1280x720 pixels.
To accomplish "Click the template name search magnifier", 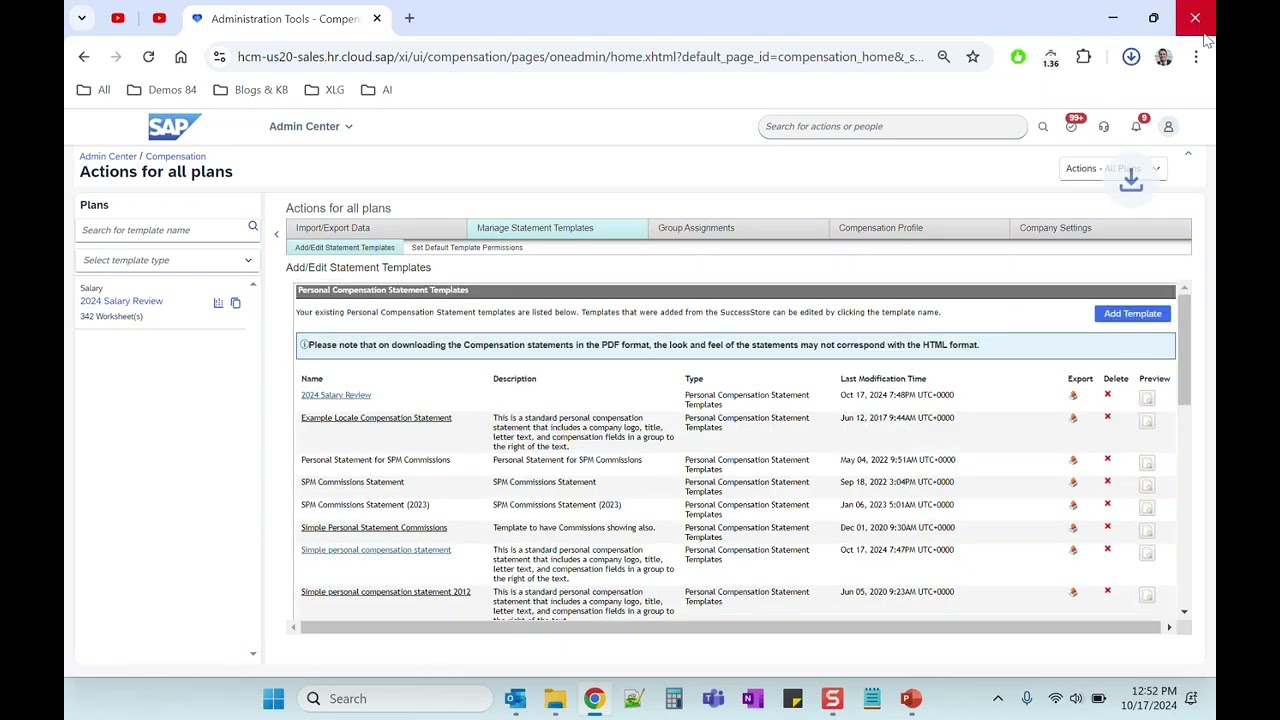I will pyautogui.click(x=253, y=228).
